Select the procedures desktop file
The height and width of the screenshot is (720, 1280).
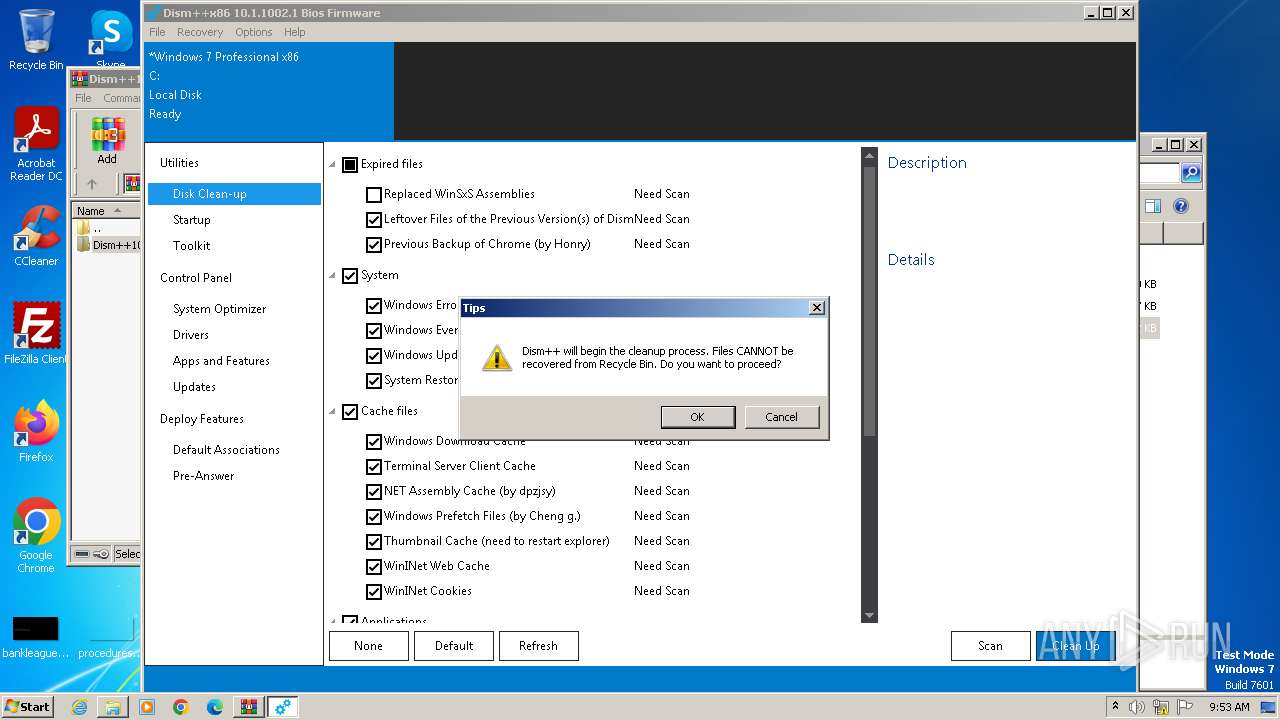coord(111,638)
